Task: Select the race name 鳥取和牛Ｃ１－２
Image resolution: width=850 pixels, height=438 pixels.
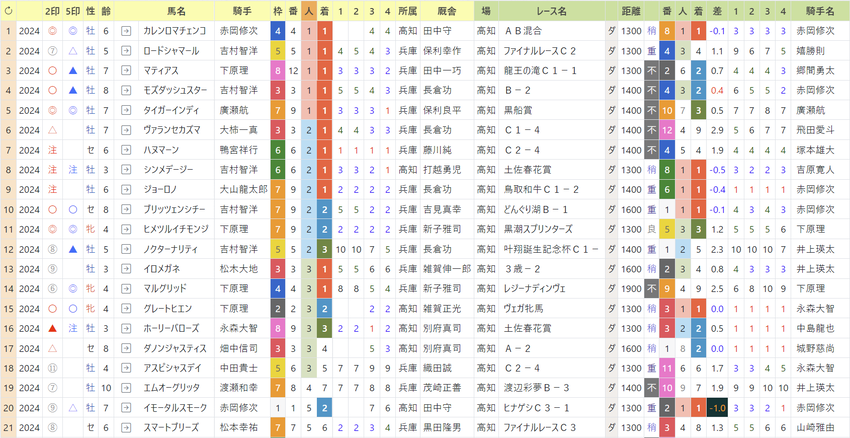Action: coord(541,190)
